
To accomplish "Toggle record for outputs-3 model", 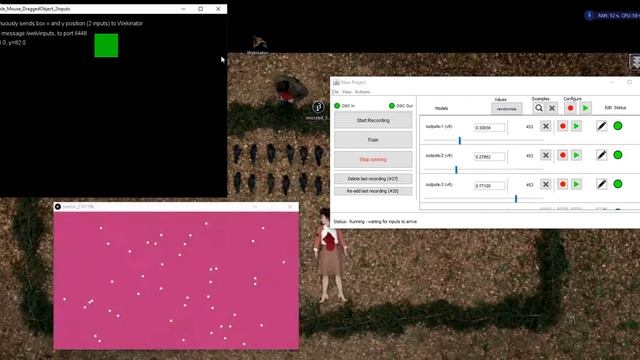I will [x=562, y=184].
